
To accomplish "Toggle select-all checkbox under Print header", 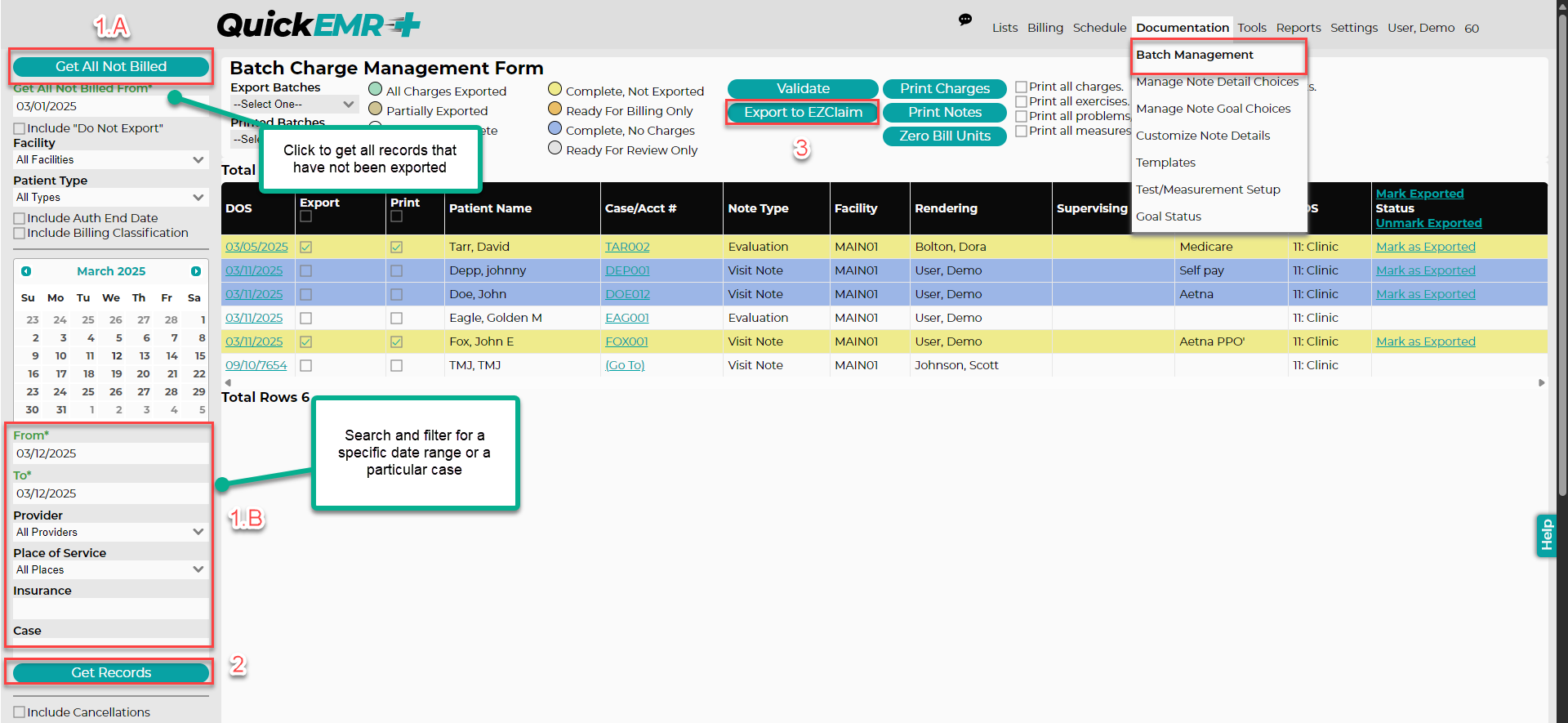I will click(x=396, y=216).
